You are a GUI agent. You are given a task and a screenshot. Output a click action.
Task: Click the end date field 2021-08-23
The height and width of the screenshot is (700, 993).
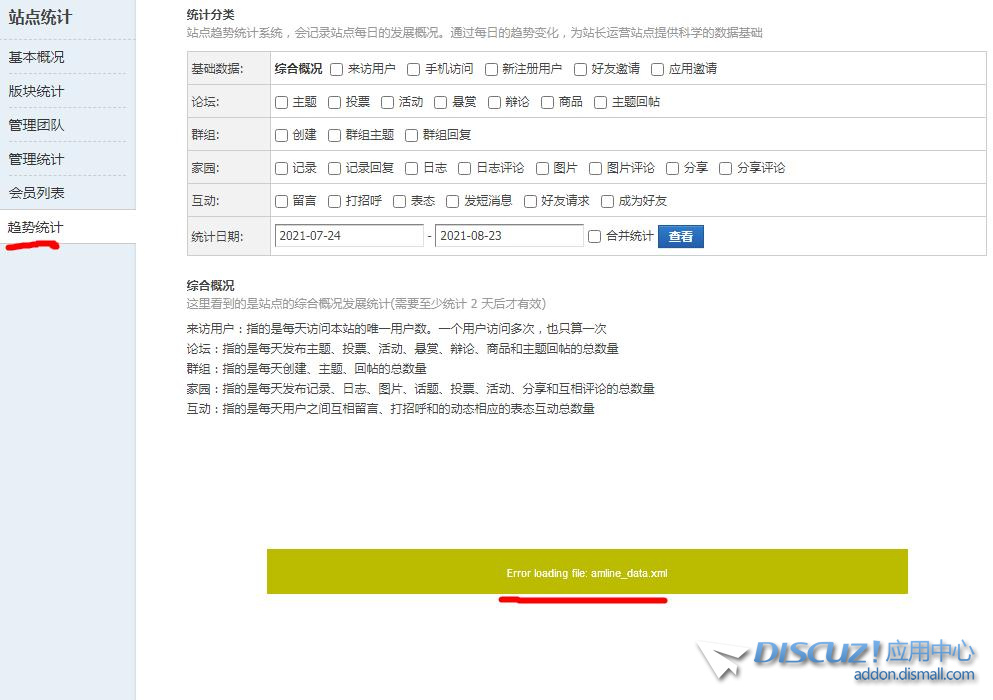click(509, 236)
